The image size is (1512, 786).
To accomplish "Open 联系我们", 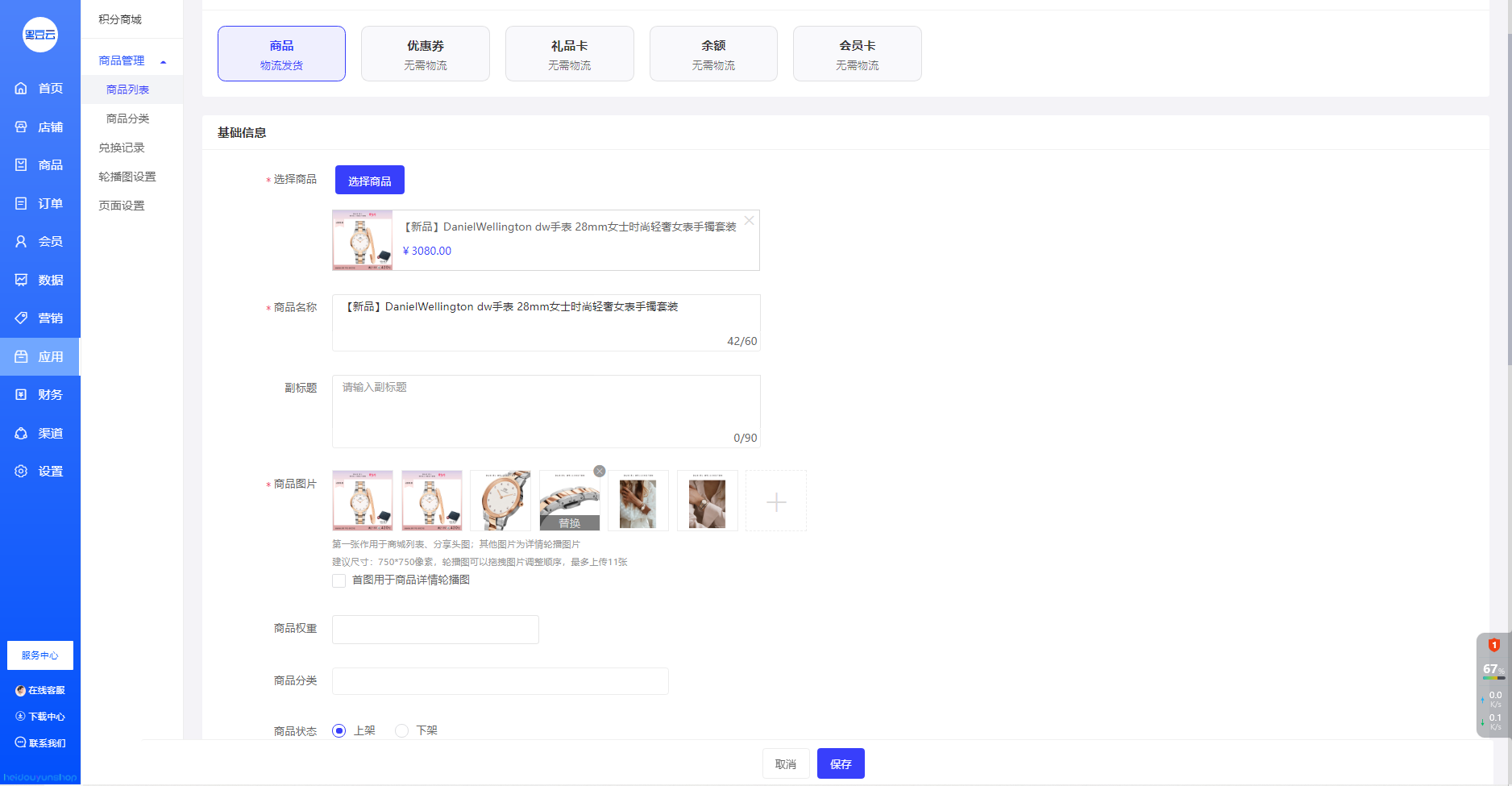I will pos(40,743).
